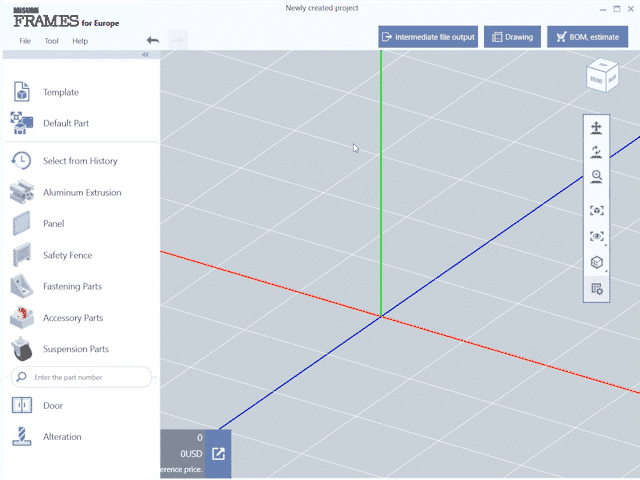Click the fit-to-view cube icon
Image resolution: width=640 pixels, height=480 pixels.
pyautogui.click(x=597, y=211)
